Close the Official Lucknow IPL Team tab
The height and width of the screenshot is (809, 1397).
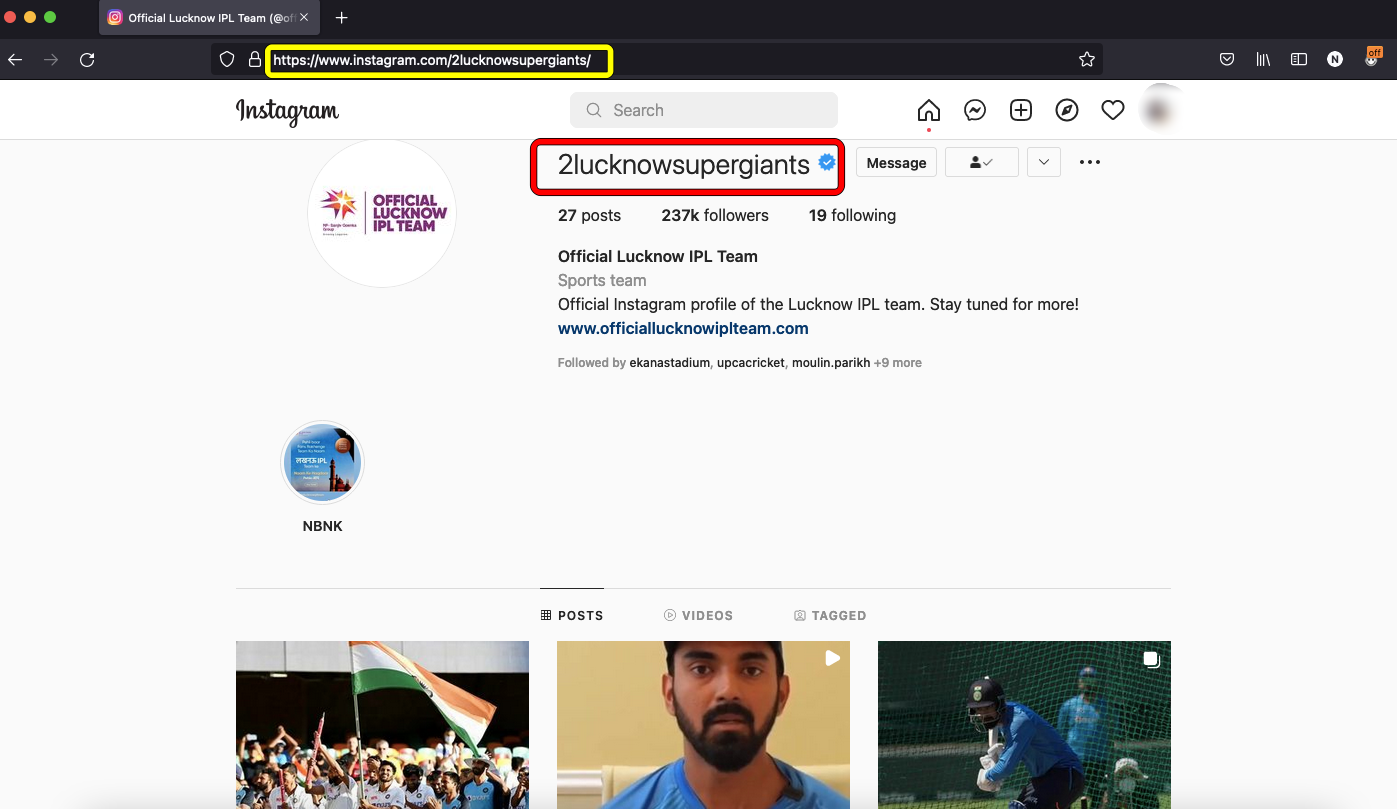coord(304,18)
